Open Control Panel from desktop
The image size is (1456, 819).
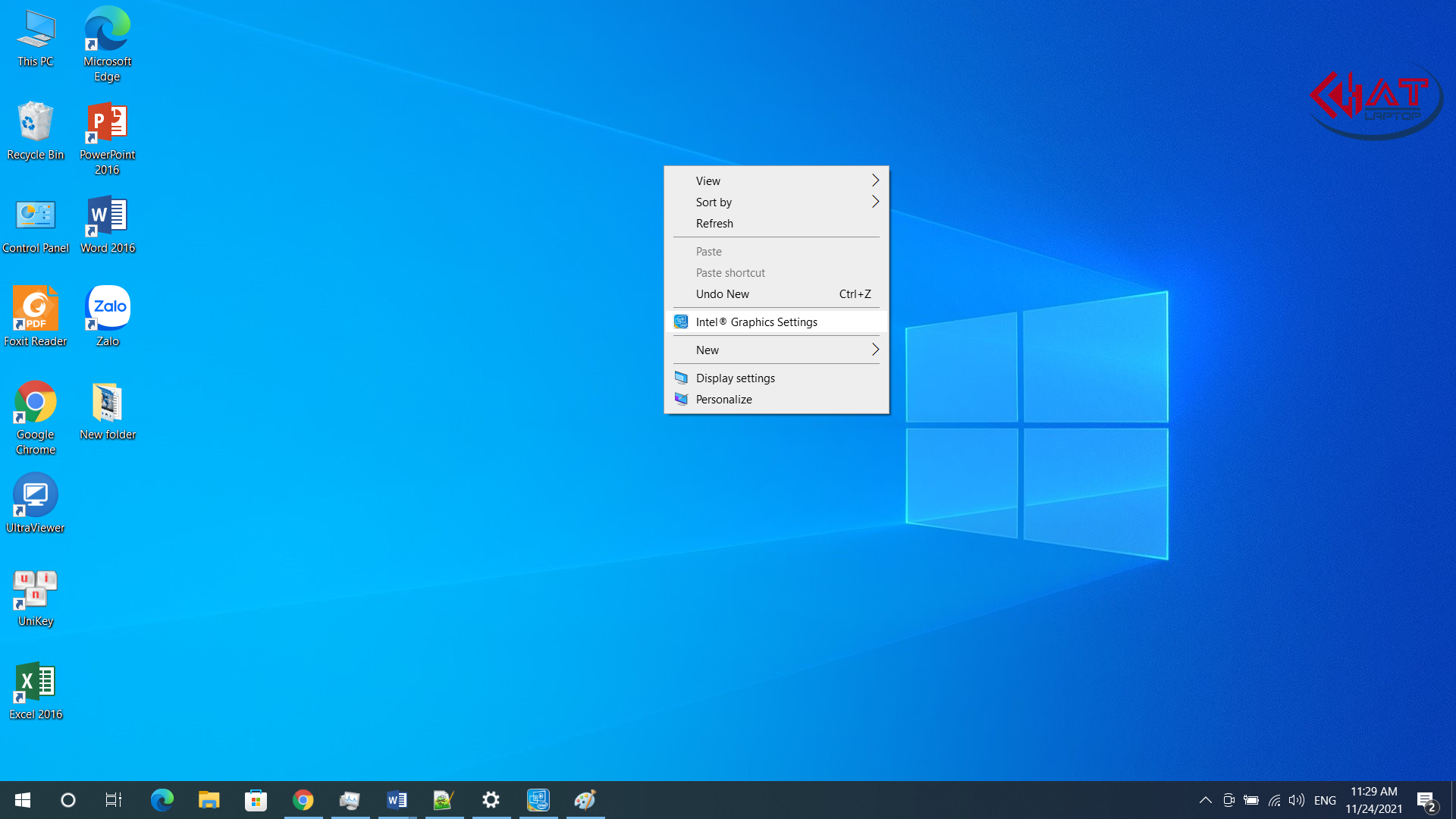coord(34,214)
